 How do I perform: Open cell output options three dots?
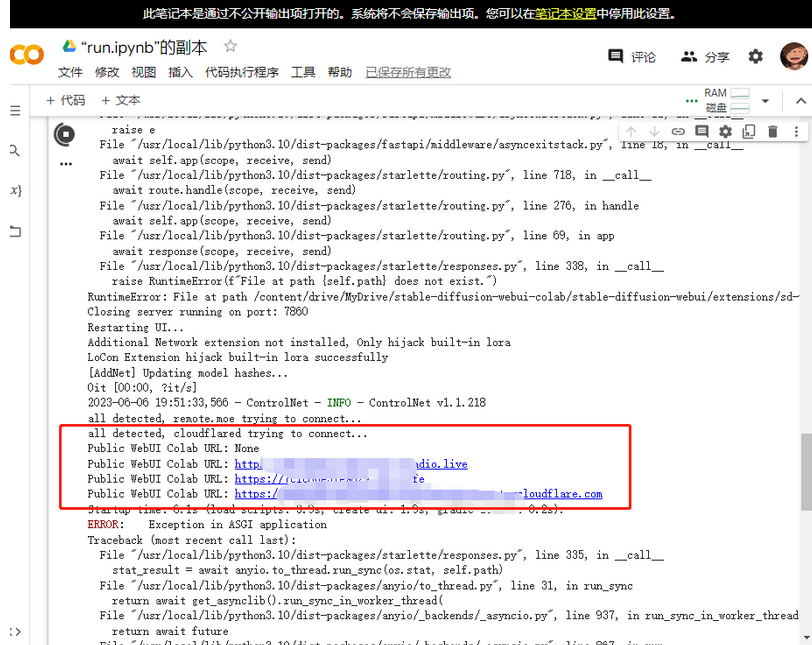(66, 164)
